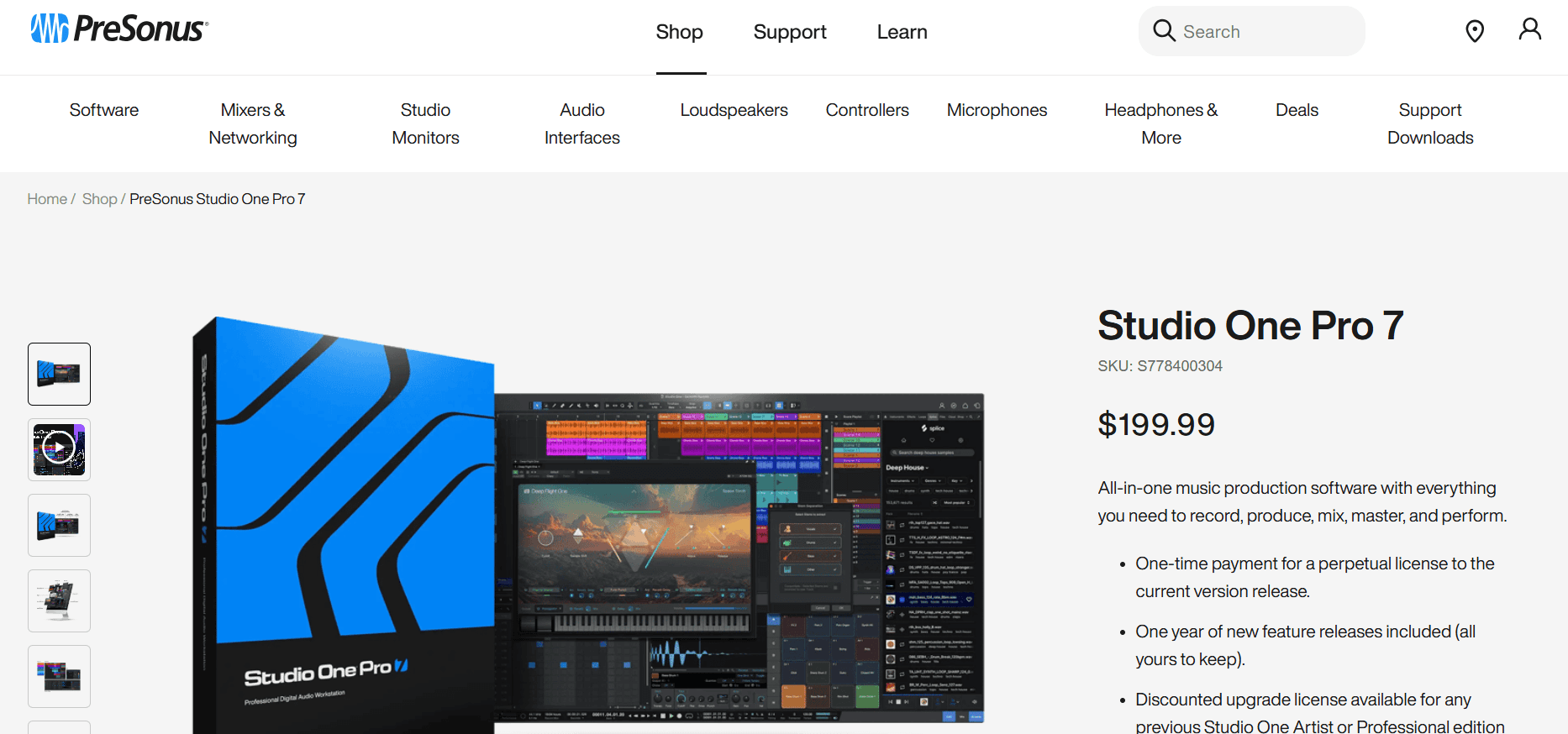Select the third product thumbnail
Image resolution: width=1568 pixels, height=734 pixels.
pos(59,525)
